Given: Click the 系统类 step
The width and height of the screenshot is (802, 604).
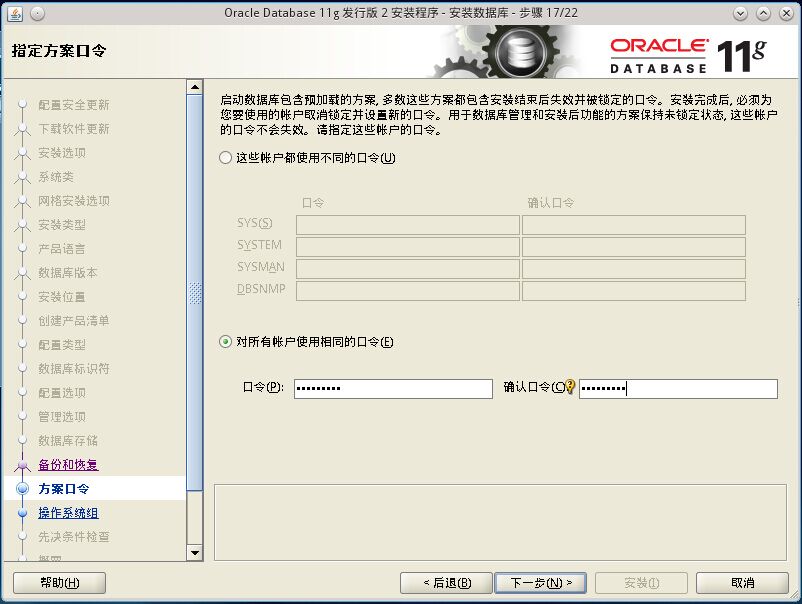Looking at the screenshot, I should pos(56,177).
